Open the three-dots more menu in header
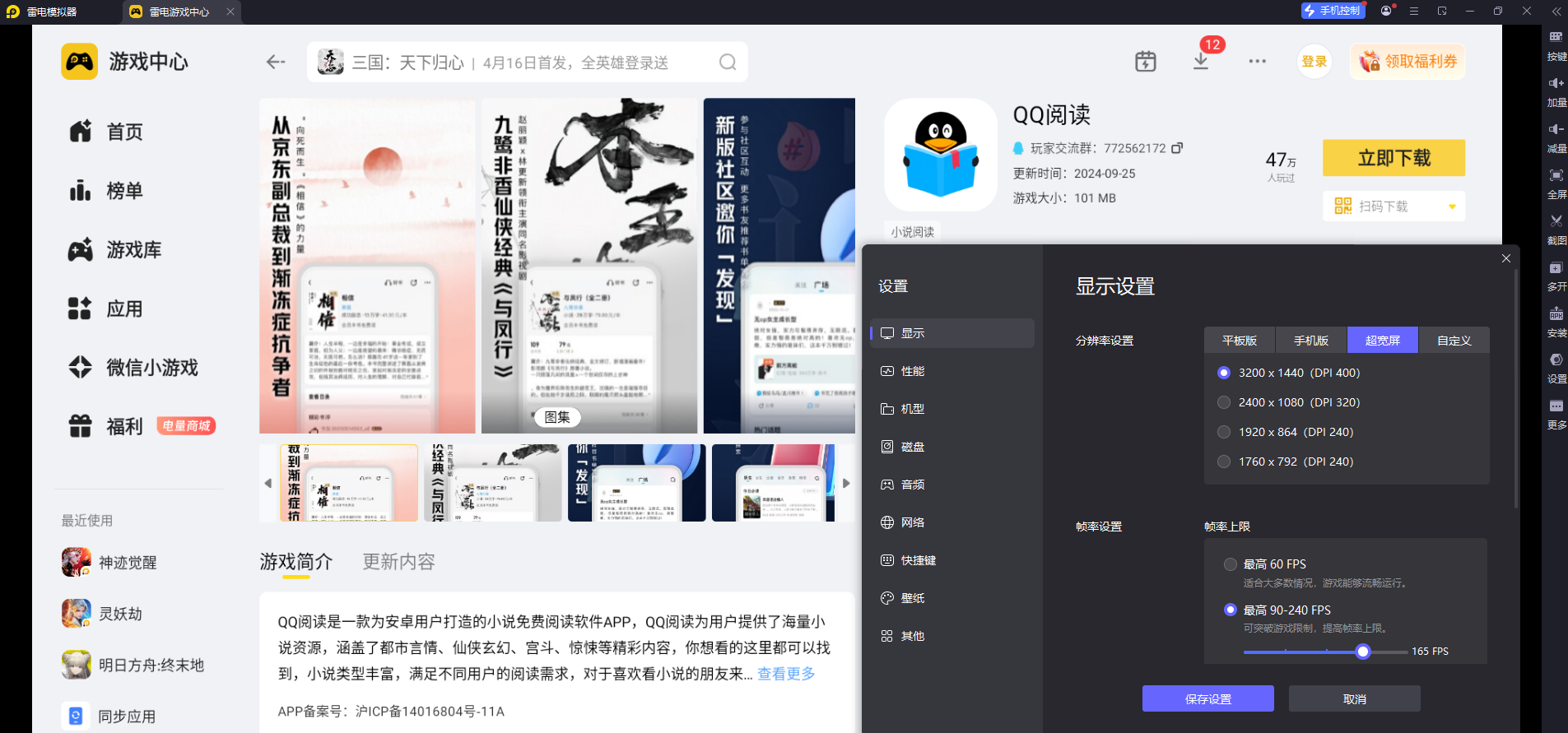The height and width of the screenshot is (733, 1568). click(1257, 62)
